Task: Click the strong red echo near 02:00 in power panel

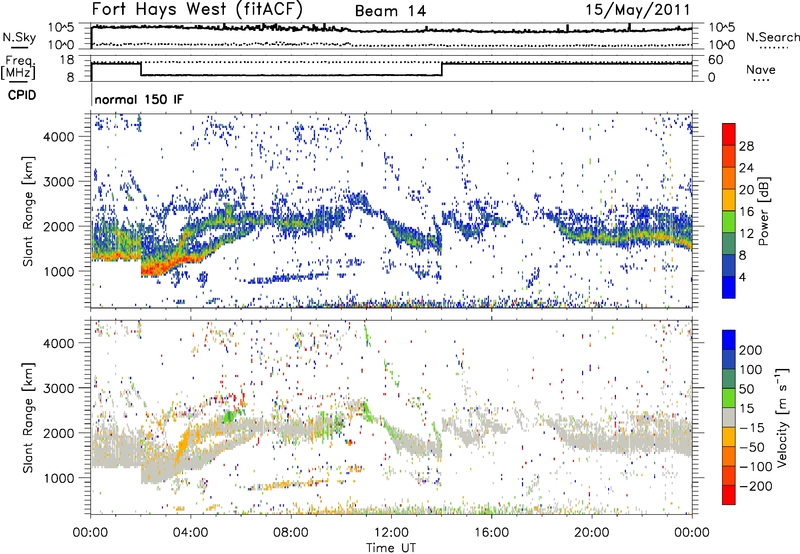Action: [x=153, y=267]
